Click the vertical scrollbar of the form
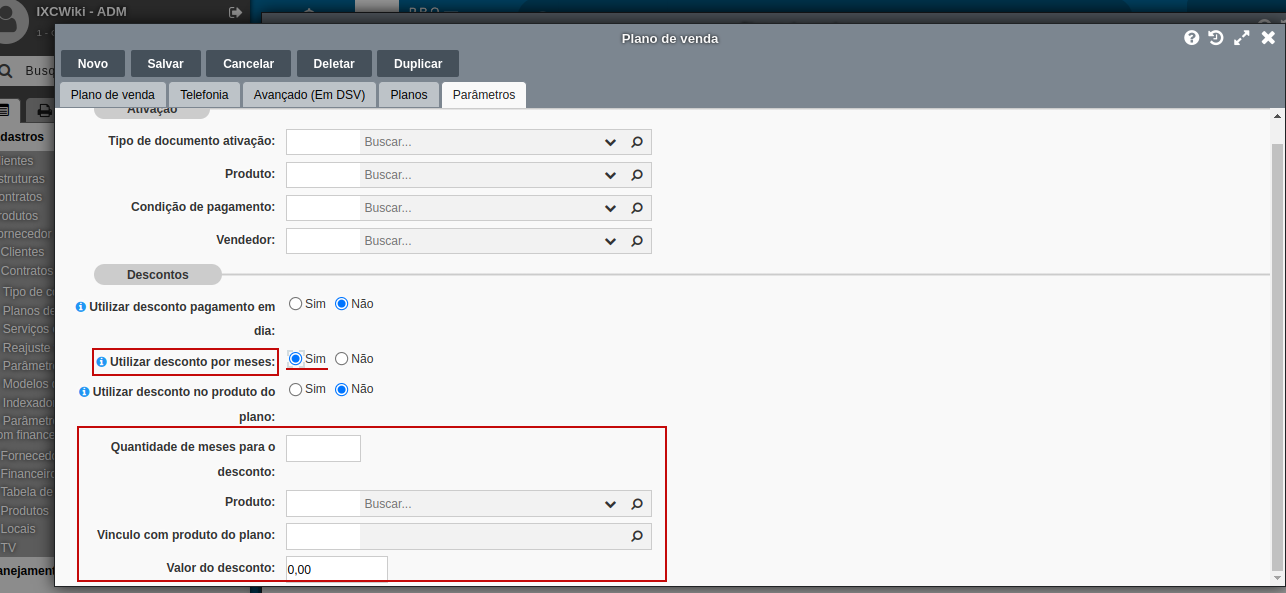Screen dimensions: 1286x593 (x=1276, y=350)
